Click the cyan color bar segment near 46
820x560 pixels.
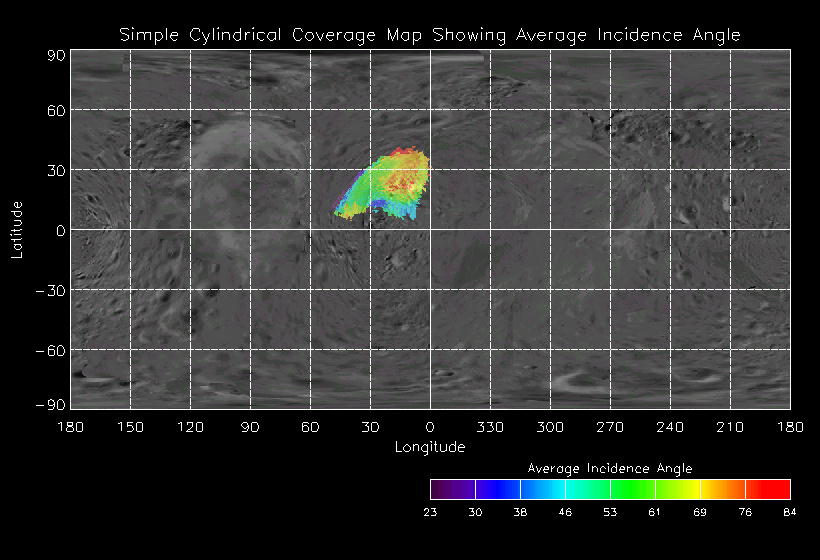pos(543,489)
